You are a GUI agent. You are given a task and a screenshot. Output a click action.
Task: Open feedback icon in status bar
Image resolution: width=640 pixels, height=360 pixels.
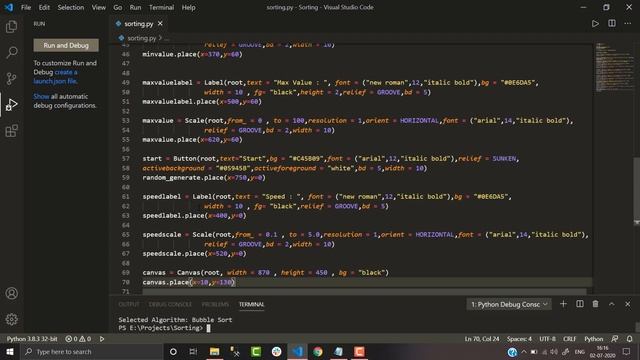coord(615,339)
